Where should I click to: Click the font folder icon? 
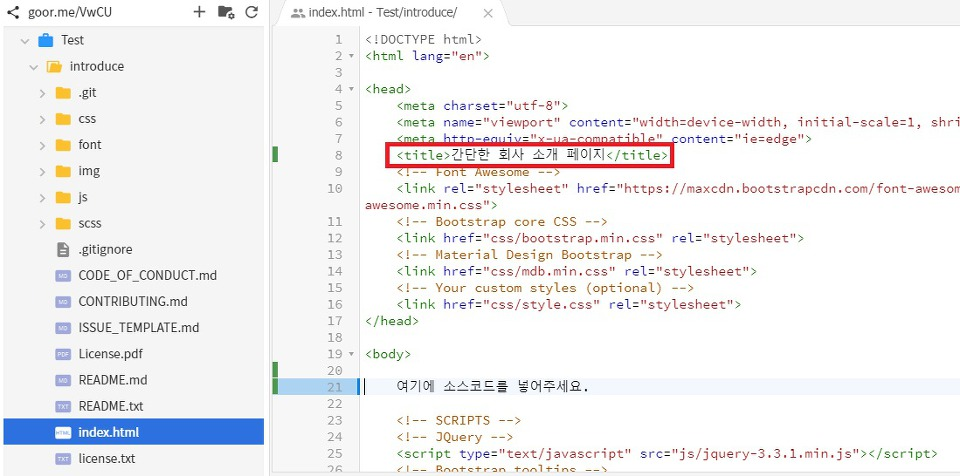click(x=63, y=145)
